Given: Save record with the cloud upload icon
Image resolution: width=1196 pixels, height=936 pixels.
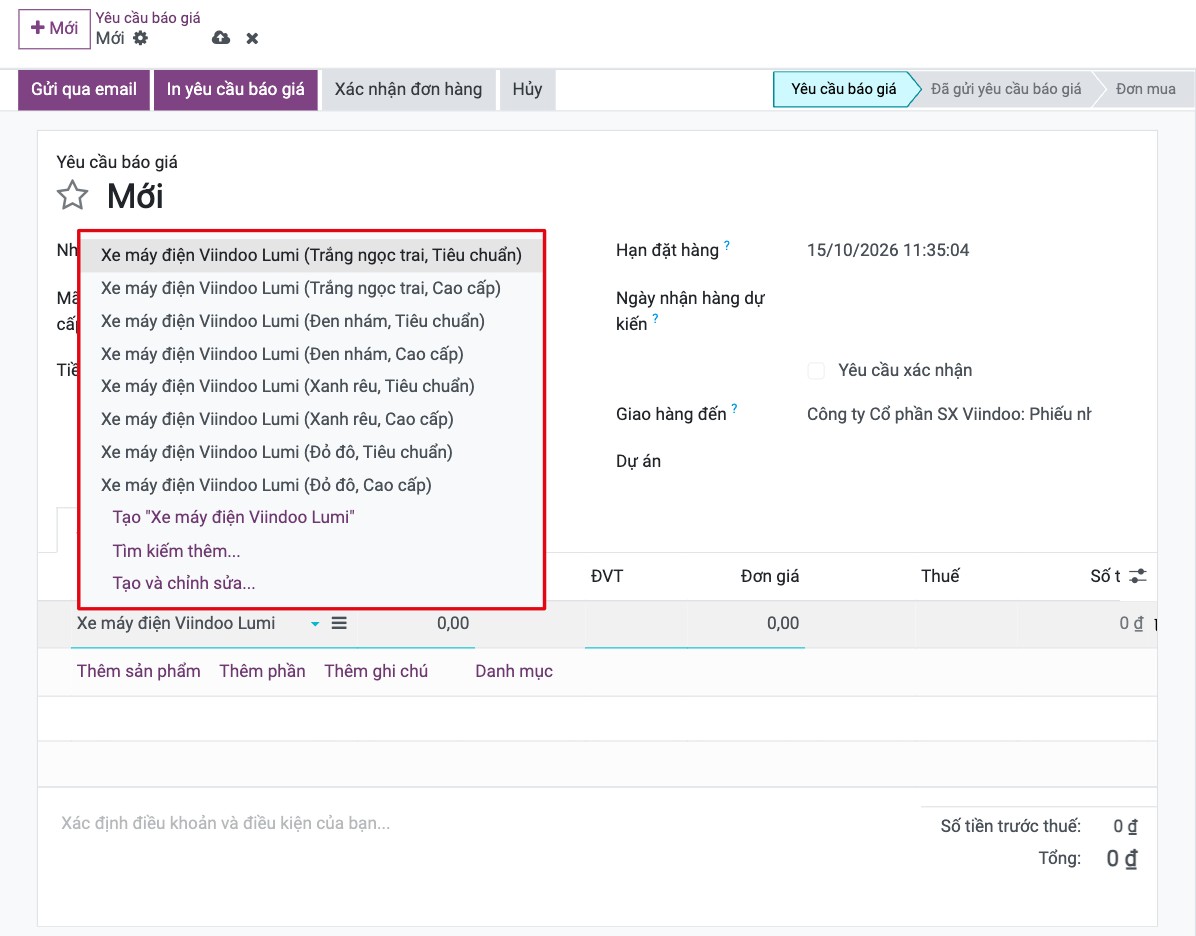Looking at the screenshot, I should (x=221, y=38).
